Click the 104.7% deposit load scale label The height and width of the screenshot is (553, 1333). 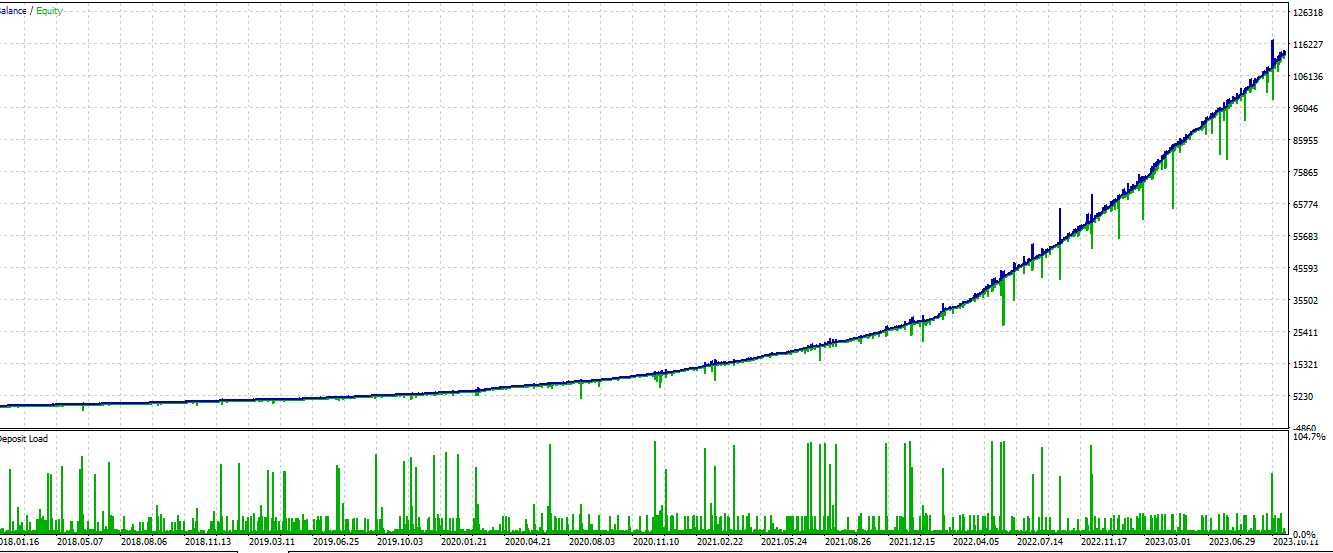(1309, 437)
